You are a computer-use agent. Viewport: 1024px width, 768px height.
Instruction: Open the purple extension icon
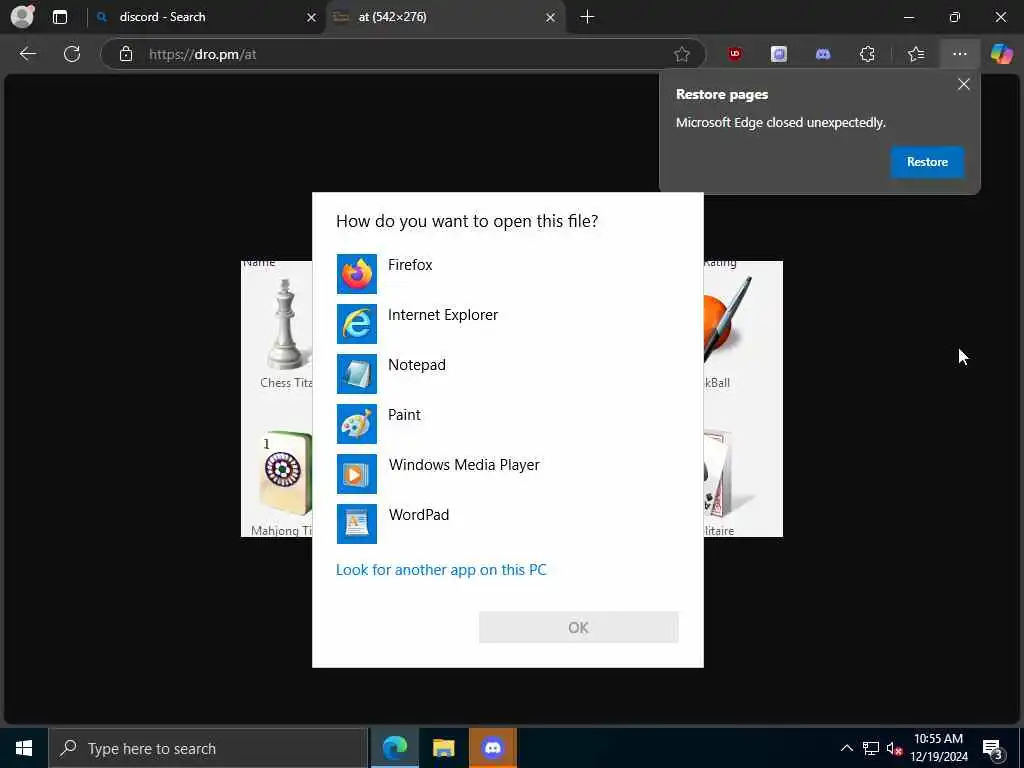(x=778, y=54)
